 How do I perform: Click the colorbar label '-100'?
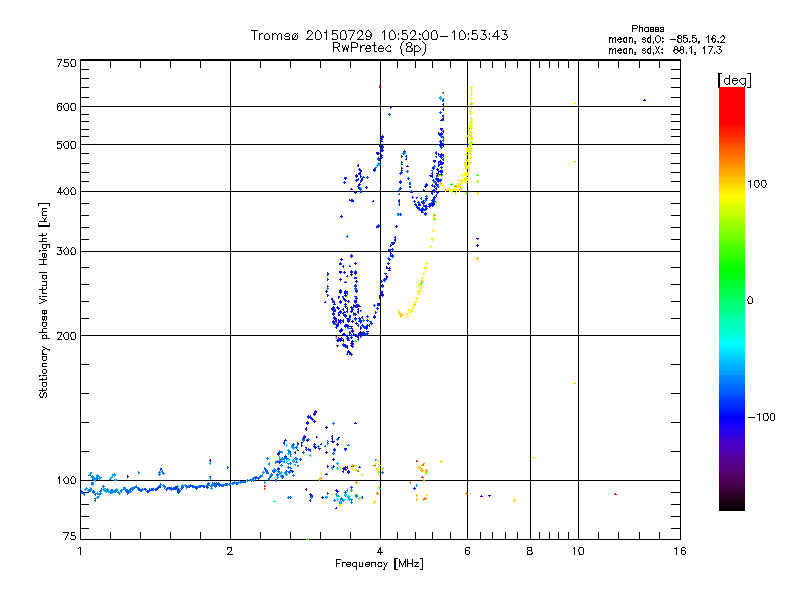tap(761, 417)
